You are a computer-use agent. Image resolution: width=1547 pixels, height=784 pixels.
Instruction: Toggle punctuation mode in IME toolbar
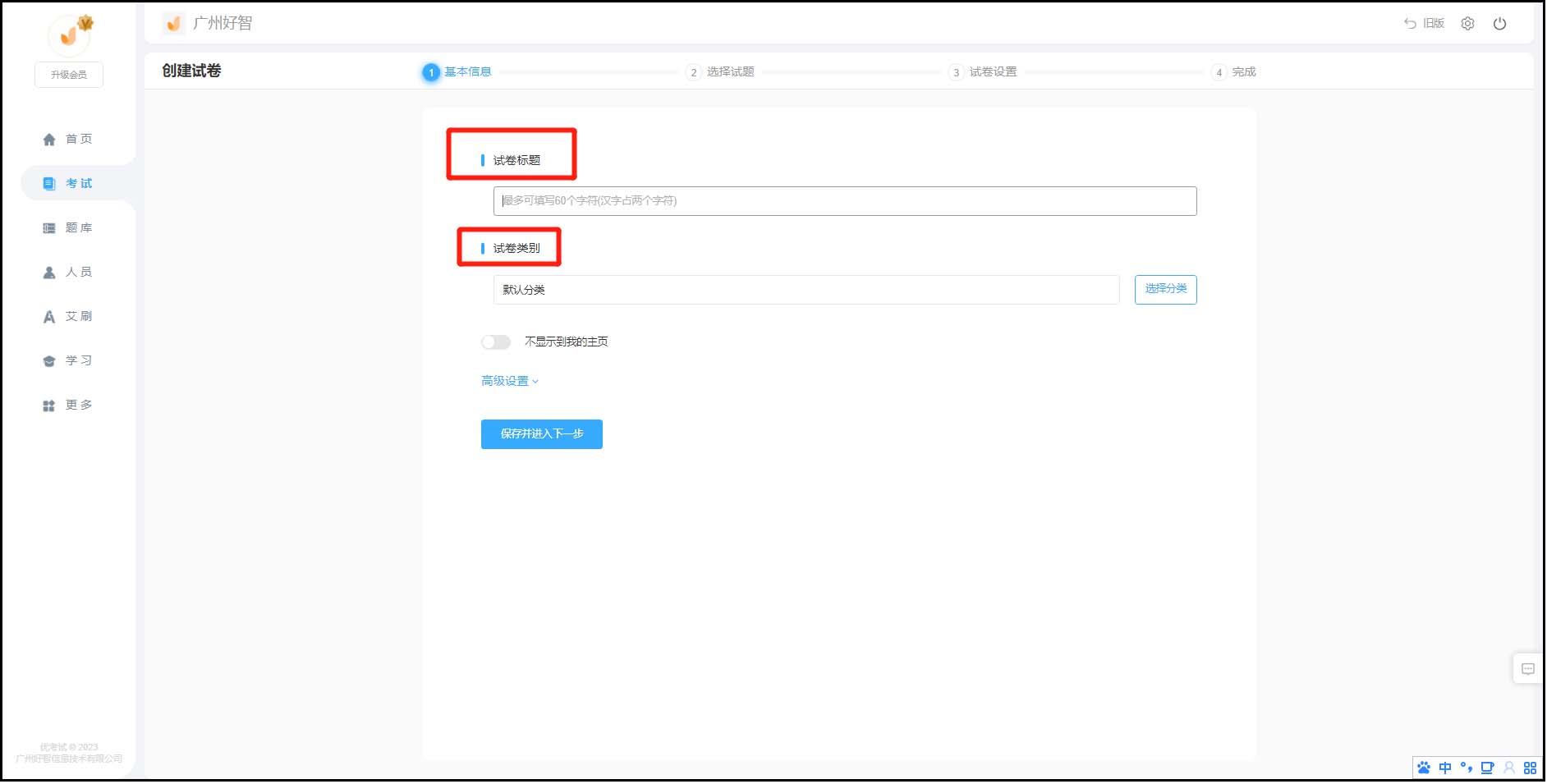tap(1467, 768)
